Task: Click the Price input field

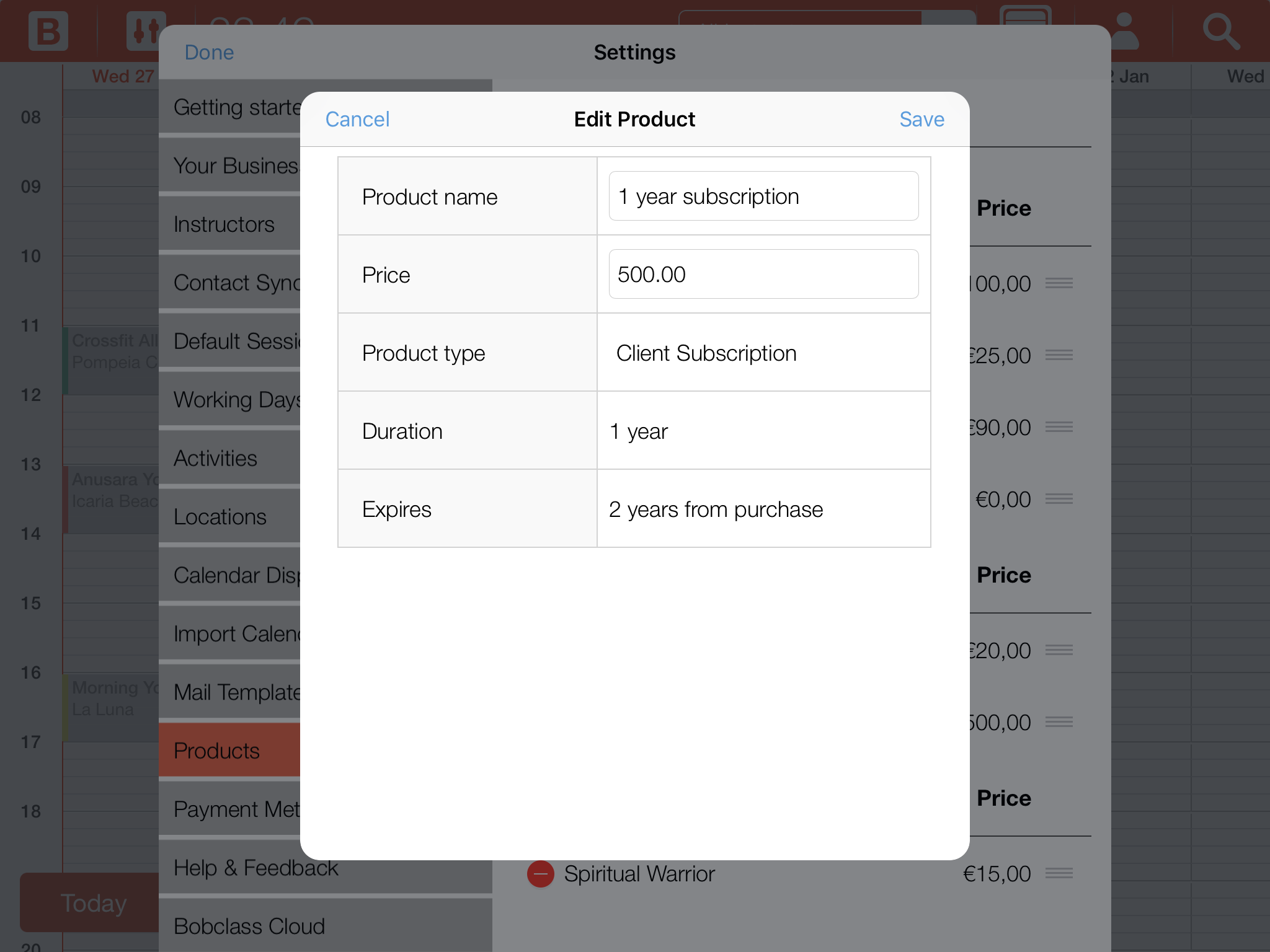Action: pos(763,275)
